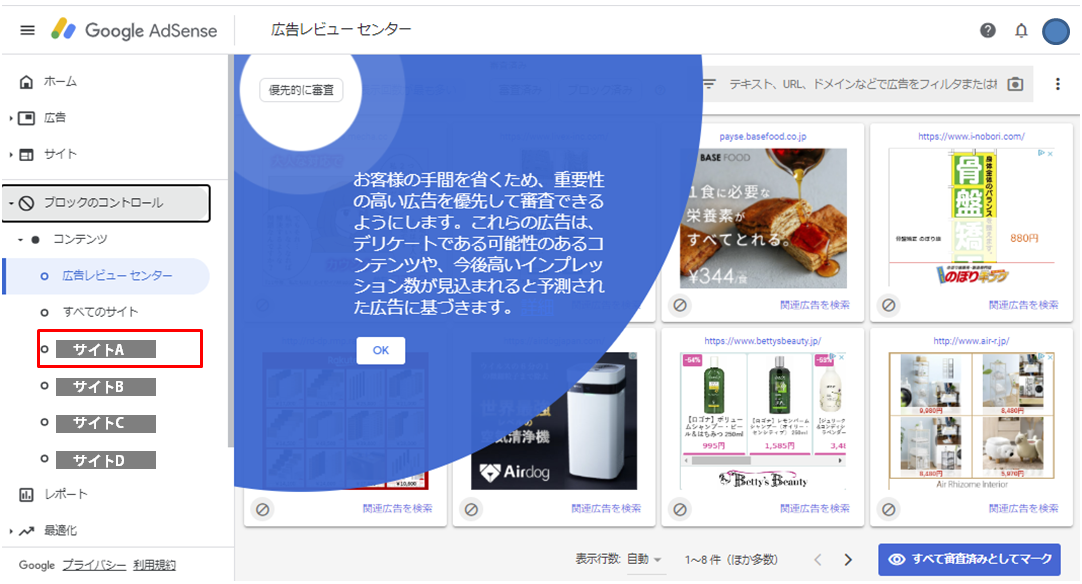Image resolution: width=1082 pixels, height=584 pixels.
Task: Click the AdChoices icon on i-nobori ad
Action: point(1041,153)
